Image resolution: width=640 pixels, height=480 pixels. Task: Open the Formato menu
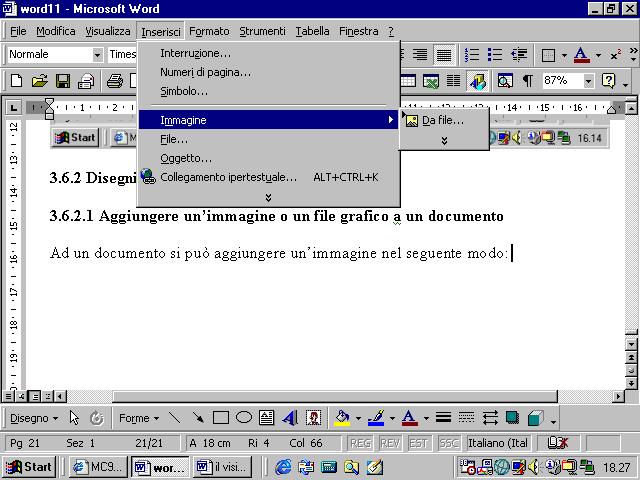click(209, 31)
